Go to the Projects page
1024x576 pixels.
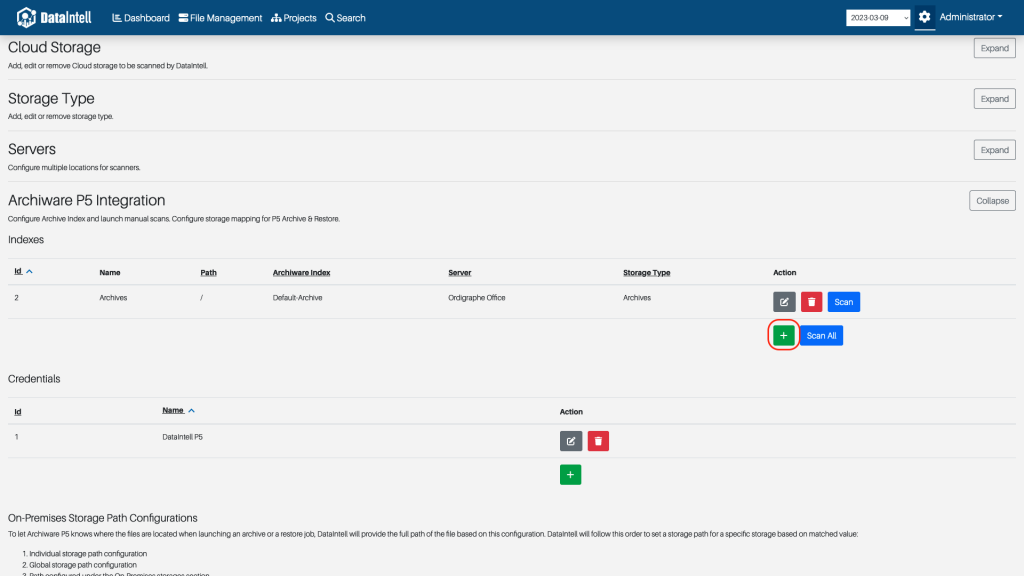294,18
